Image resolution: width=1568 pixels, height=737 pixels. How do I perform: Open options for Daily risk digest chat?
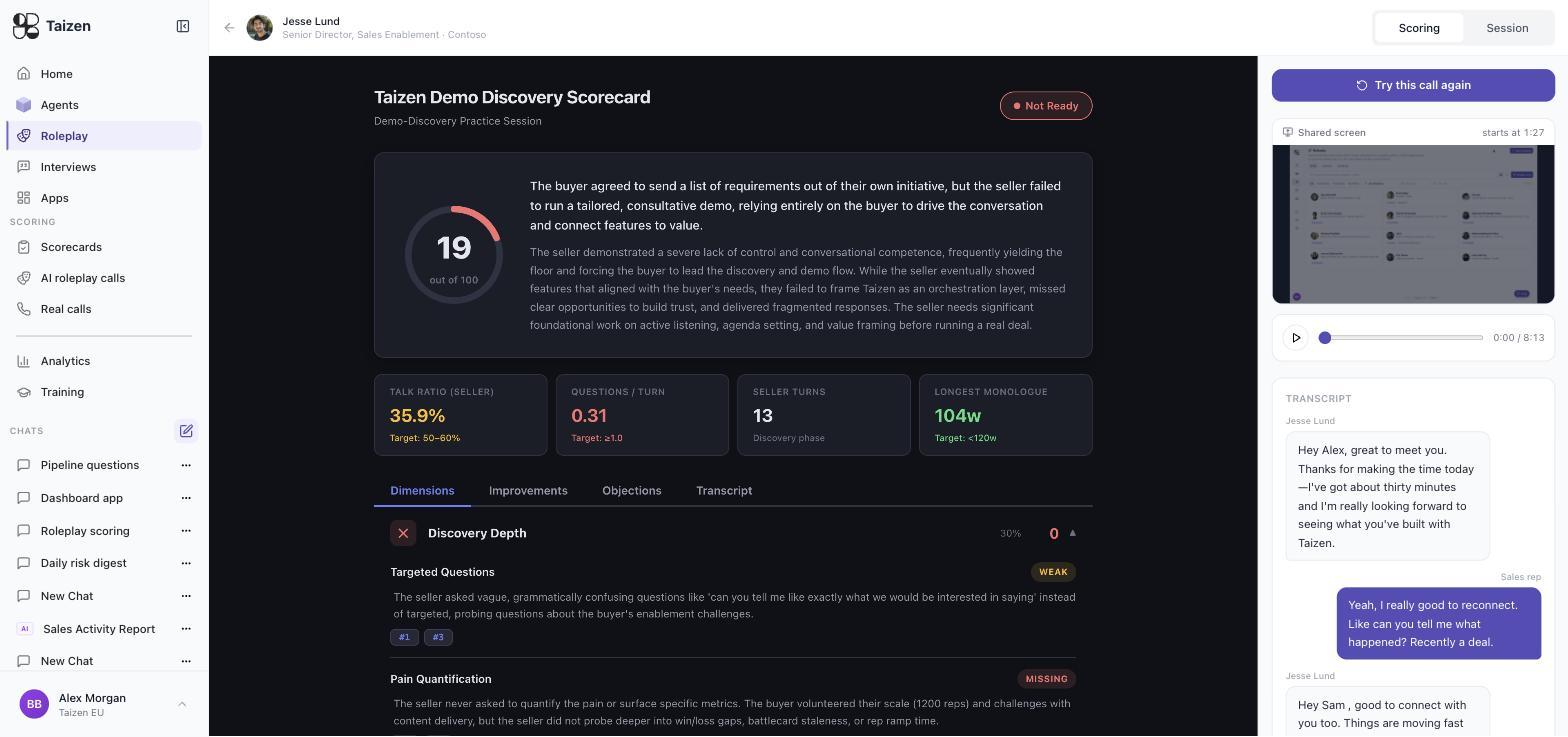(x=186, y=563)
